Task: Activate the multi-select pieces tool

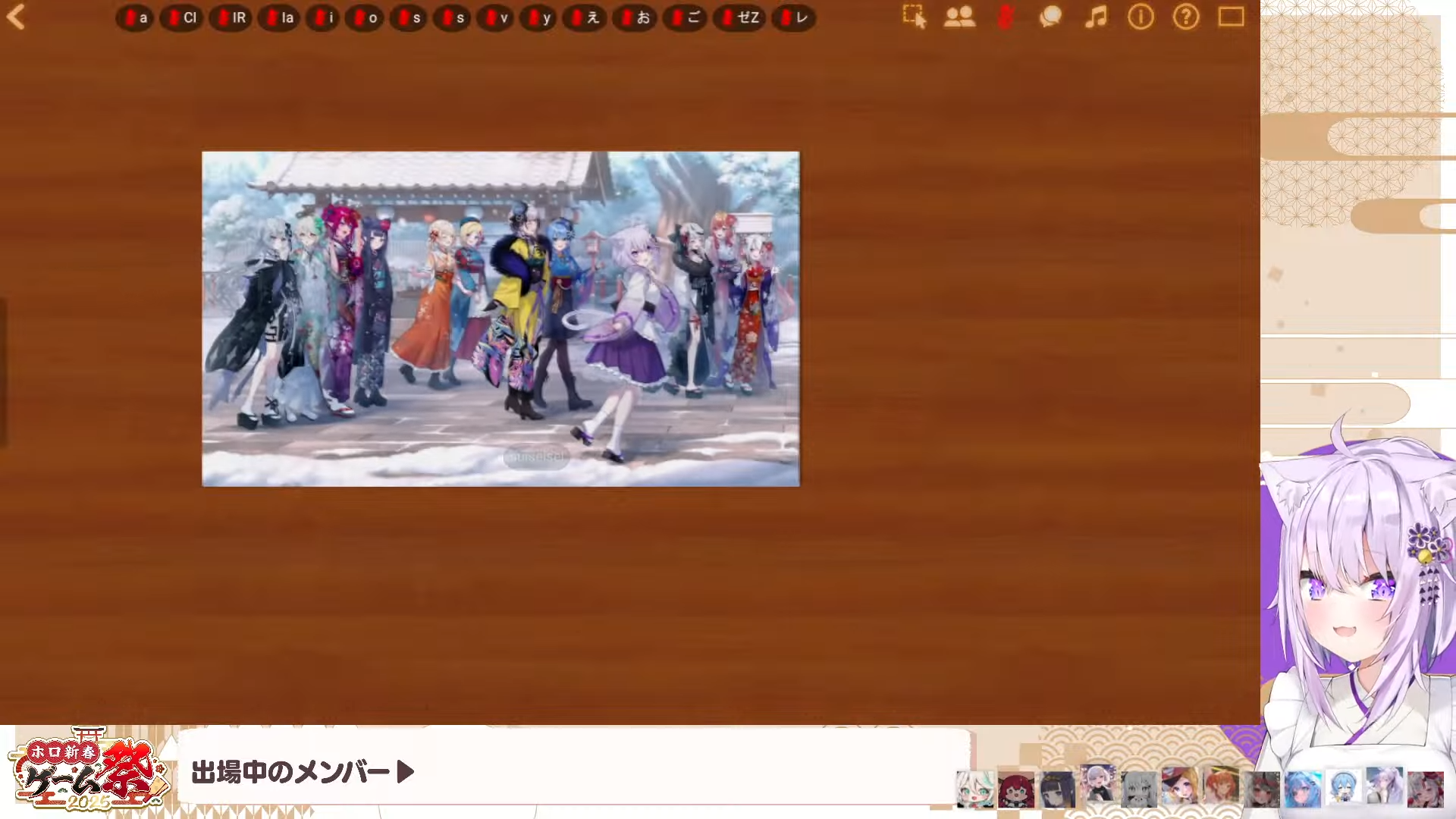Action: (x=914, y=17)
